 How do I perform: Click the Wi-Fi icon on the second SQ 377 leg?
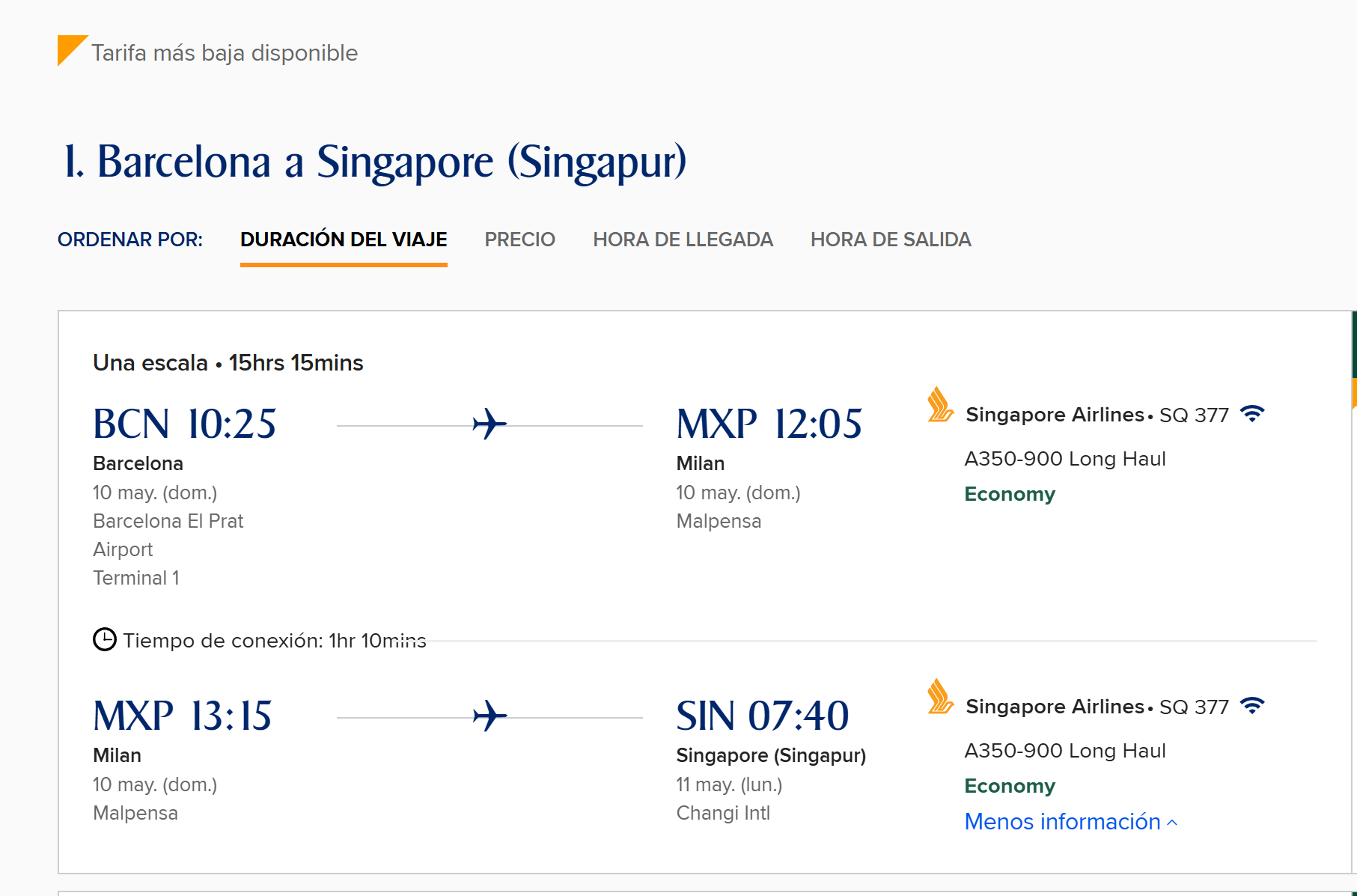(1252, 705)
